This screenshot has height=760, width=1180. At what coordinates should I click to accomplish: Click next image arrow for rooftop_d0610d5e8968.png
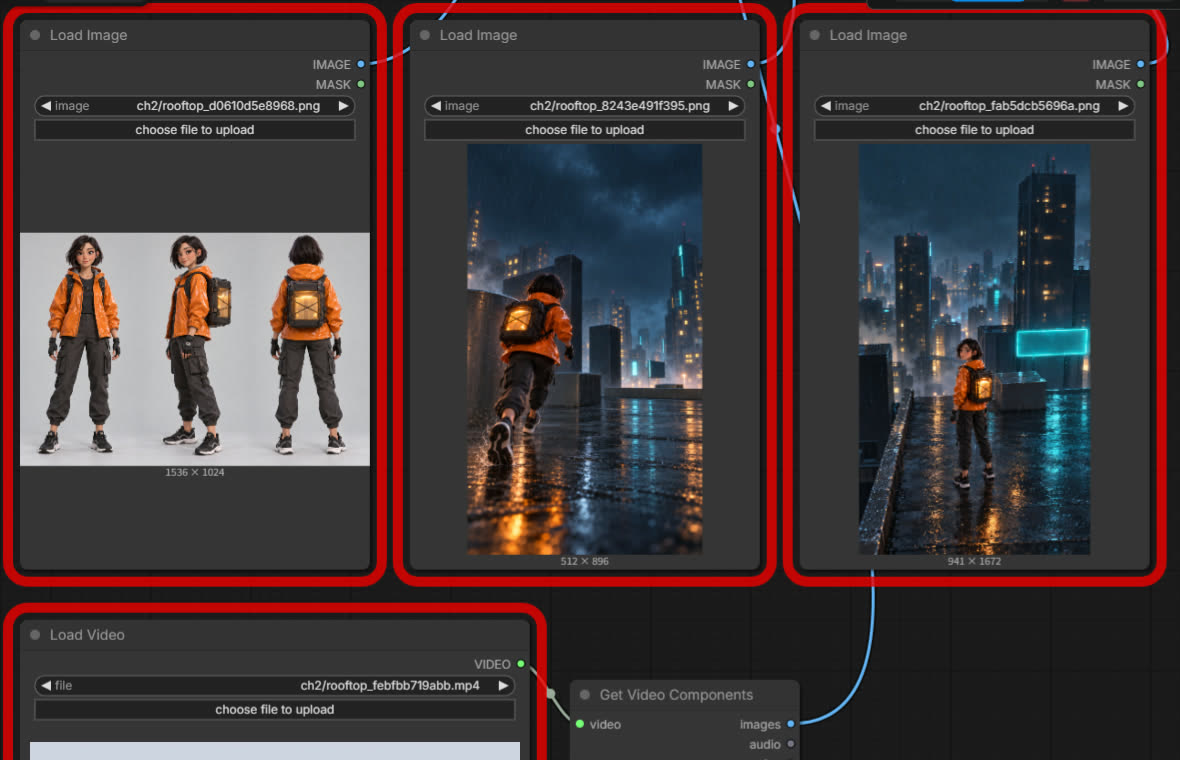click(x=343, y=106)
